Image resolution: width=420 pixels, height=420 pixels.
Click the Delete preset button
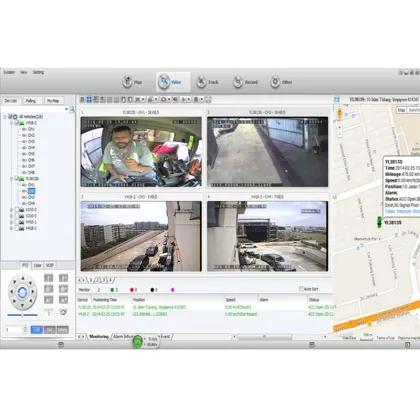click(x=62, y=330)
